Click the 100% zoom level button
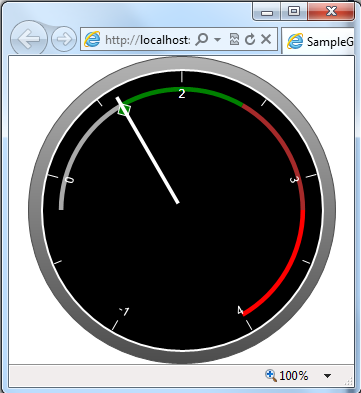Image resolution: width=361 pixels, height=393 pixels. pyautogui.click(x=293, y=376)
